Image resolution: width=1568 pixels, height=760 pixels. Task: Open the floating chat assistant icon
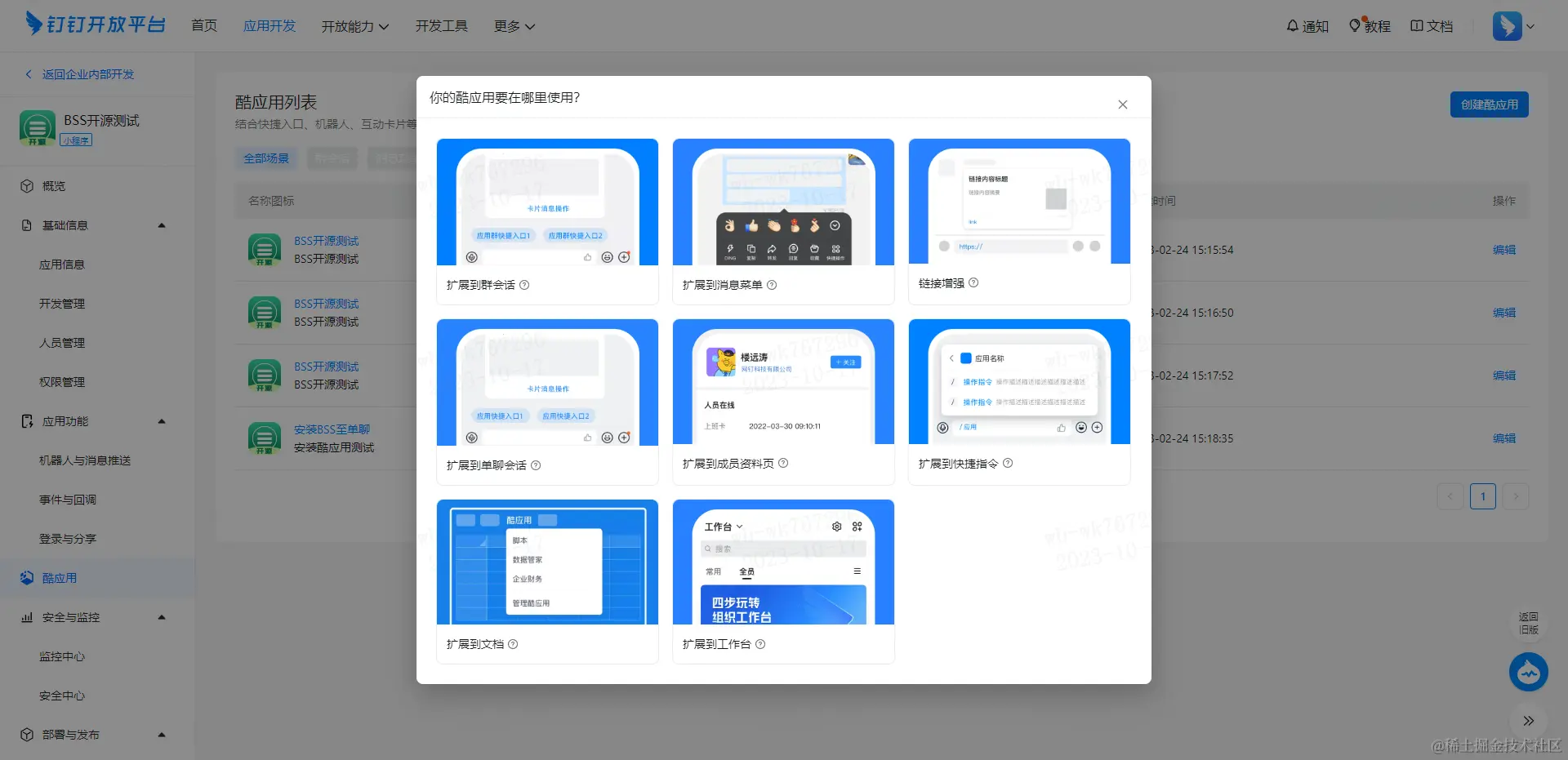[1529, 673]
